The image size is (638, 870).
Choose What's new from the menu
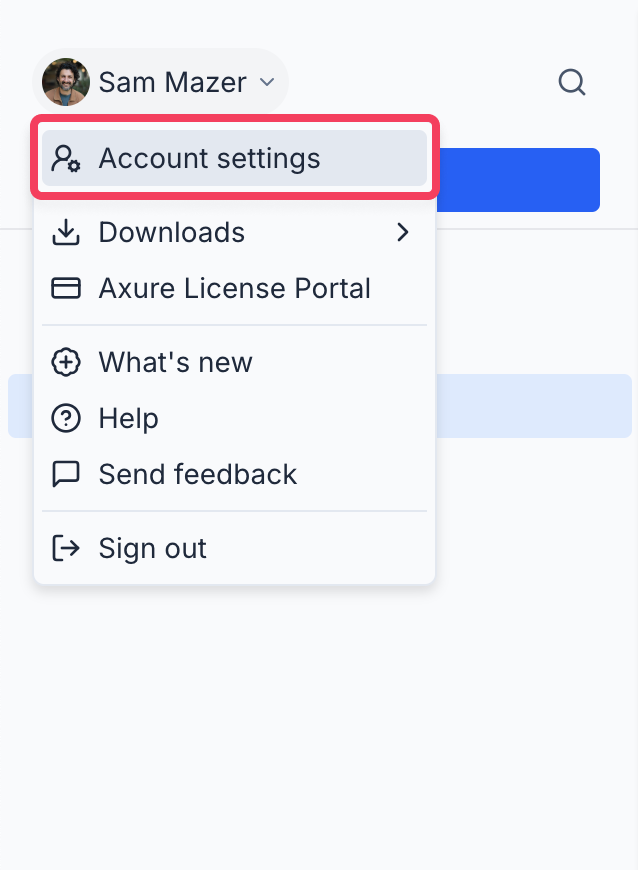pyautogui.click(x=175, y=362)
